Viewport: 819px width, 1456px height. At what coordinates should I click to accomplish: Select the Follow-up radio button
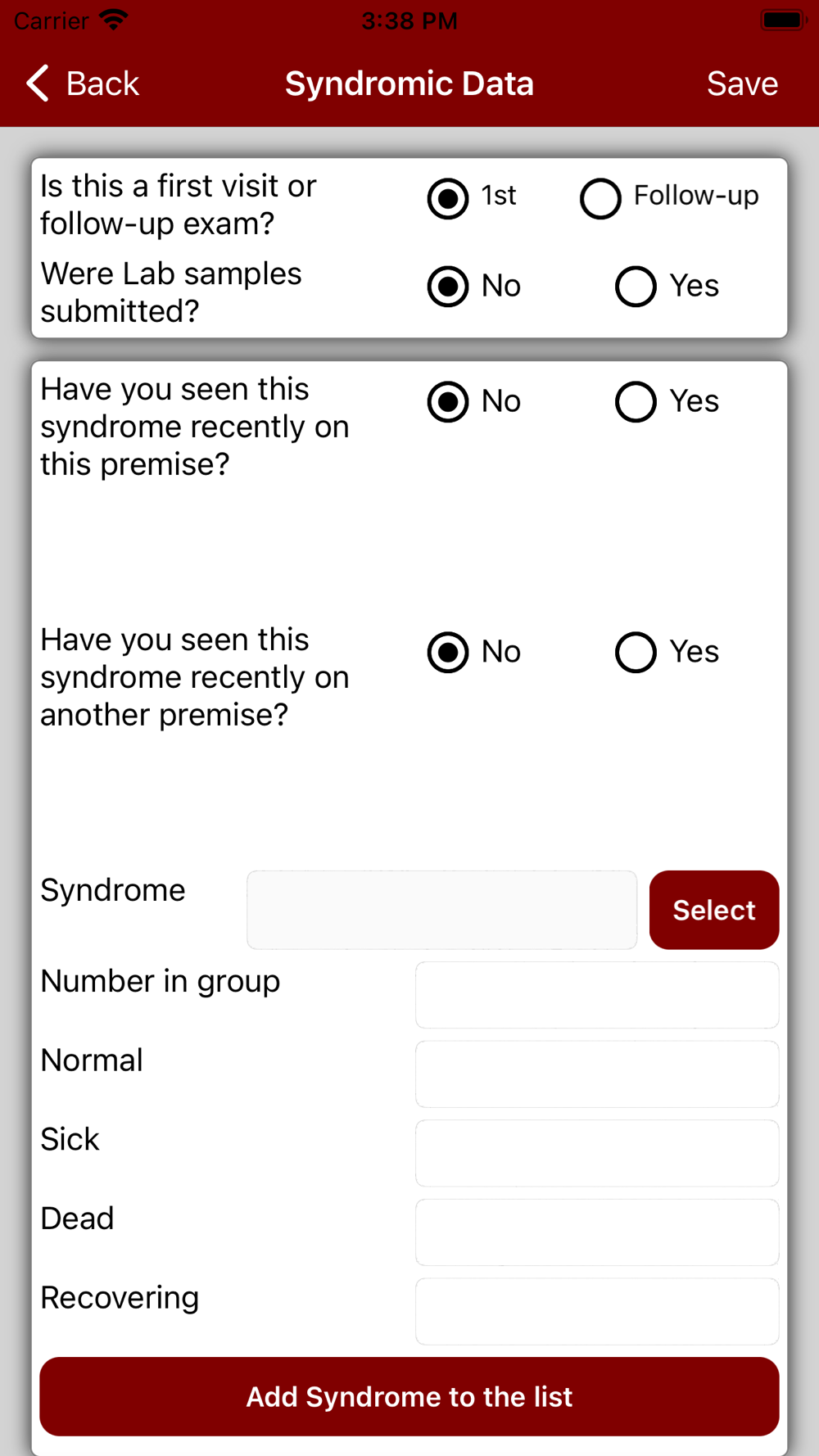point(600,198)
